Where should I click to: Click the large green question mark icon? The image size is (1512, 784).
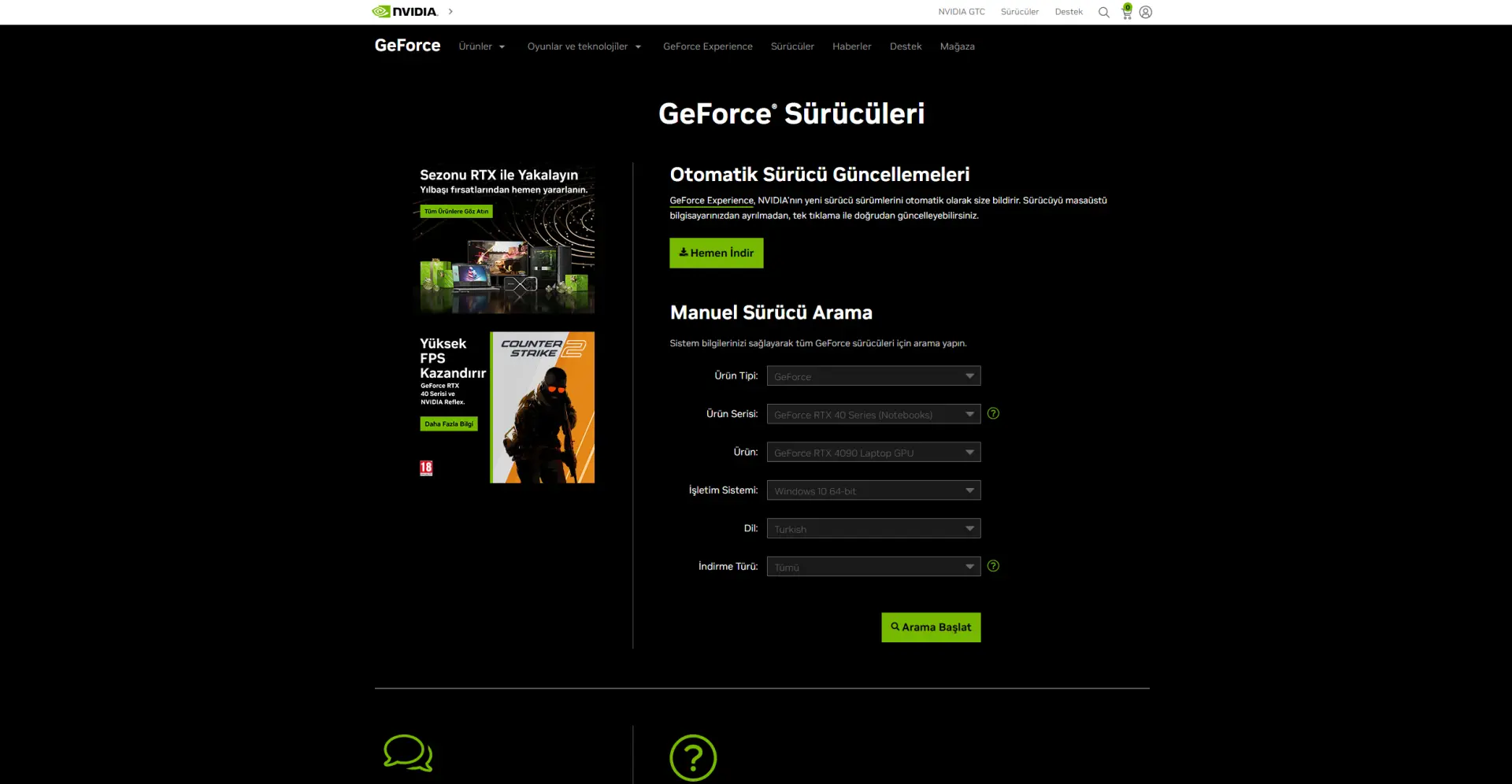point(693,758)
